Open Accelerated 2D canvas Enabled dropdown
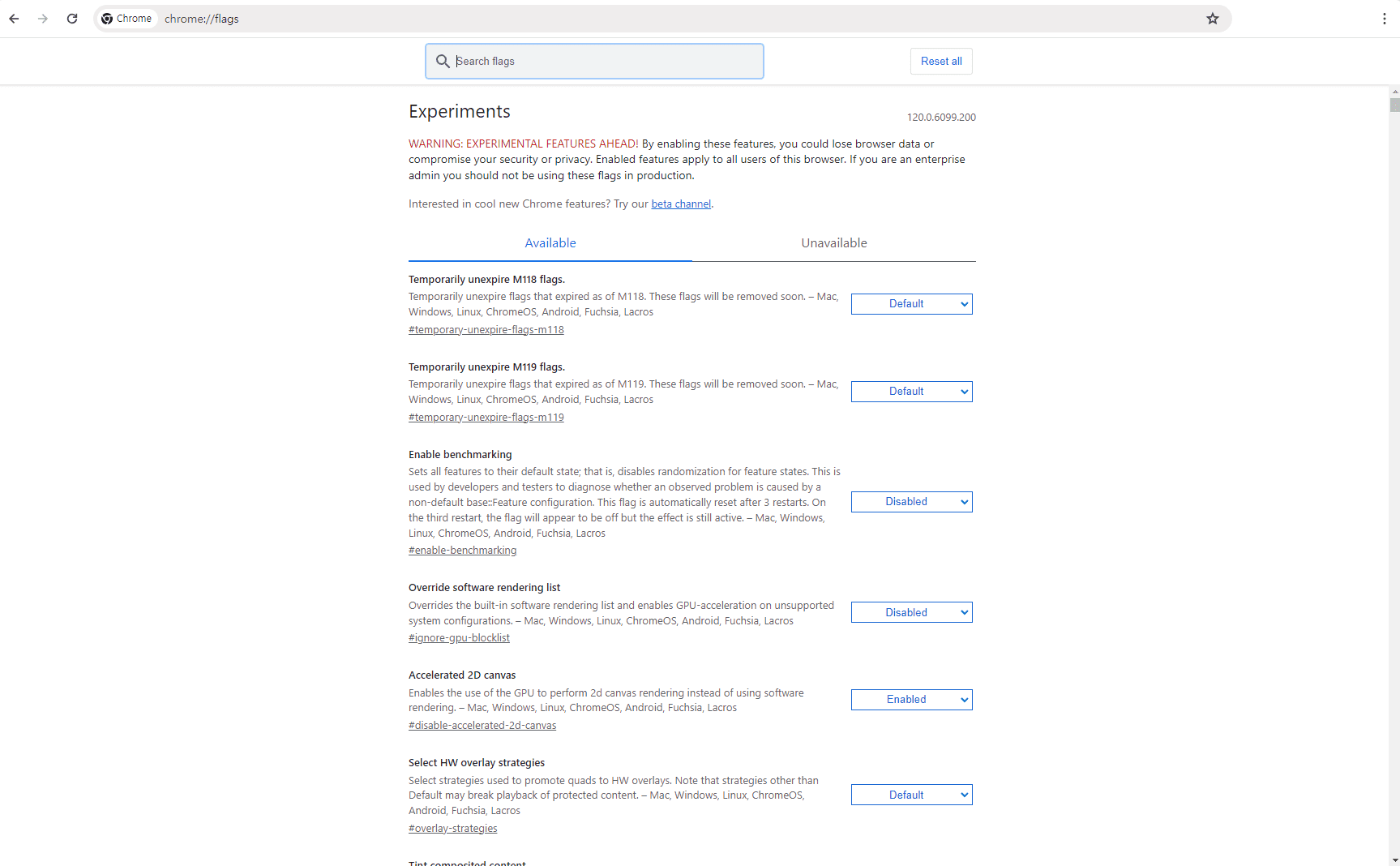This screenshot has height=866, width=1400. (912, 700)
